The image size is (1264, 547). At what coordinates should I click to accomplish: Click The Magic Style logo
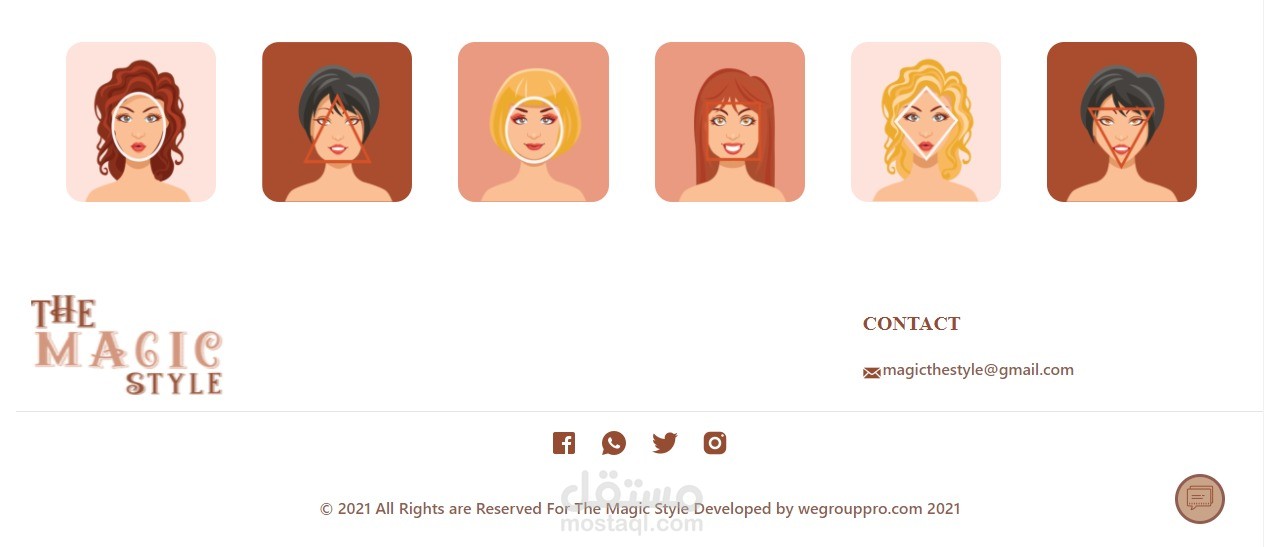click(x=126, y=345)
